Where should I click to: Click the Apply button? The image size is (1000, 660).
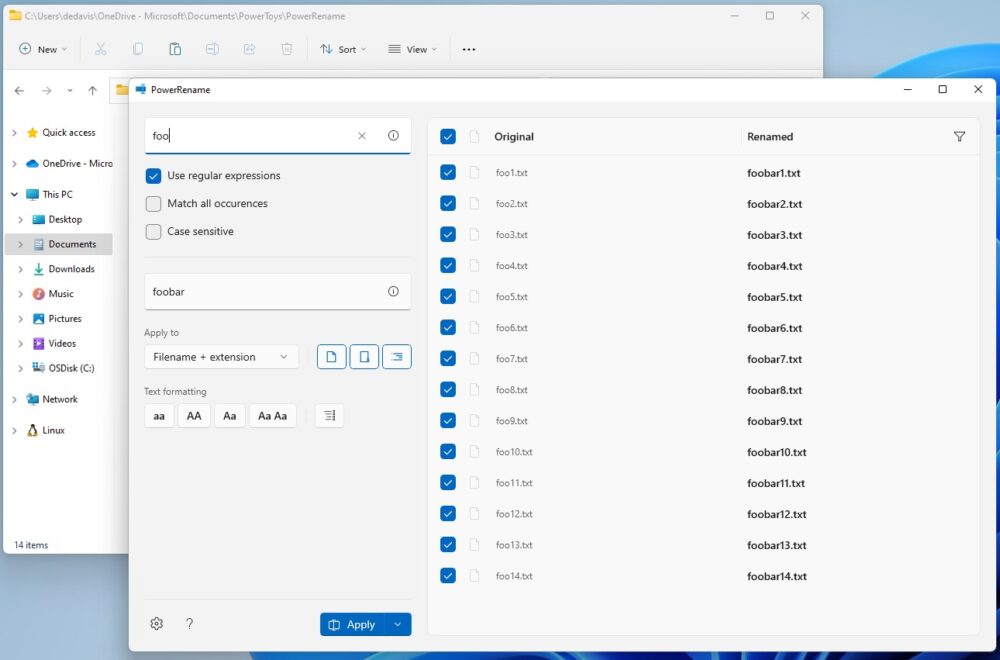[x=351, y=625]
